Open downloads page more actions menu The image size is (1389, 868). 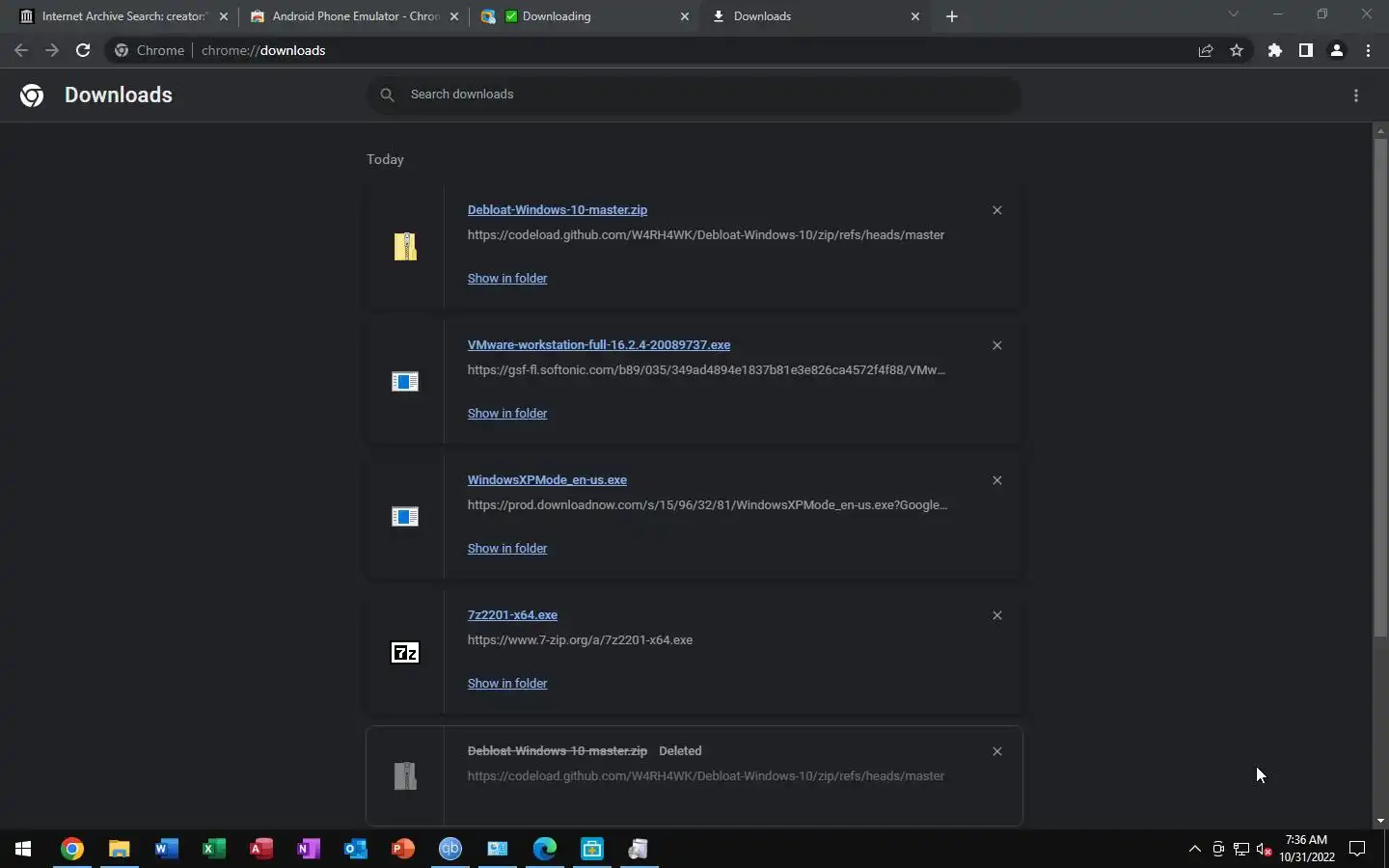[1356, 95]
